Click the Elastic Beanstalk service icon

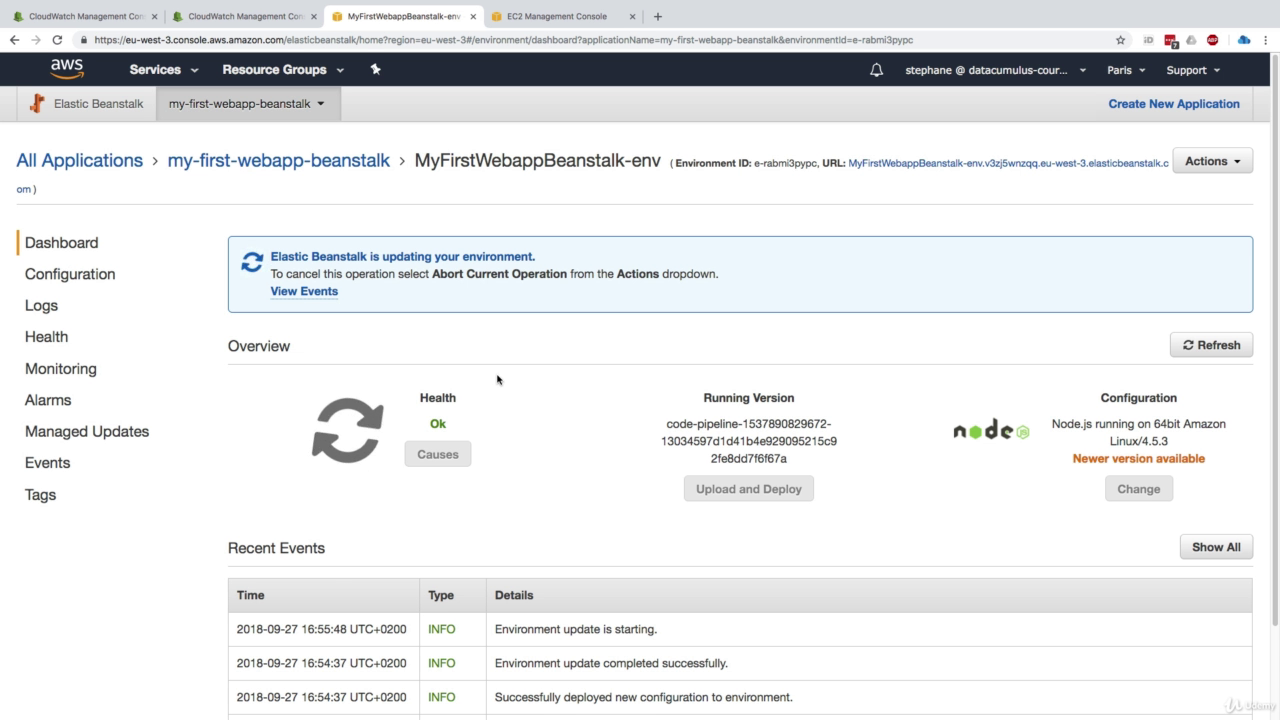[x=37, y=103]
